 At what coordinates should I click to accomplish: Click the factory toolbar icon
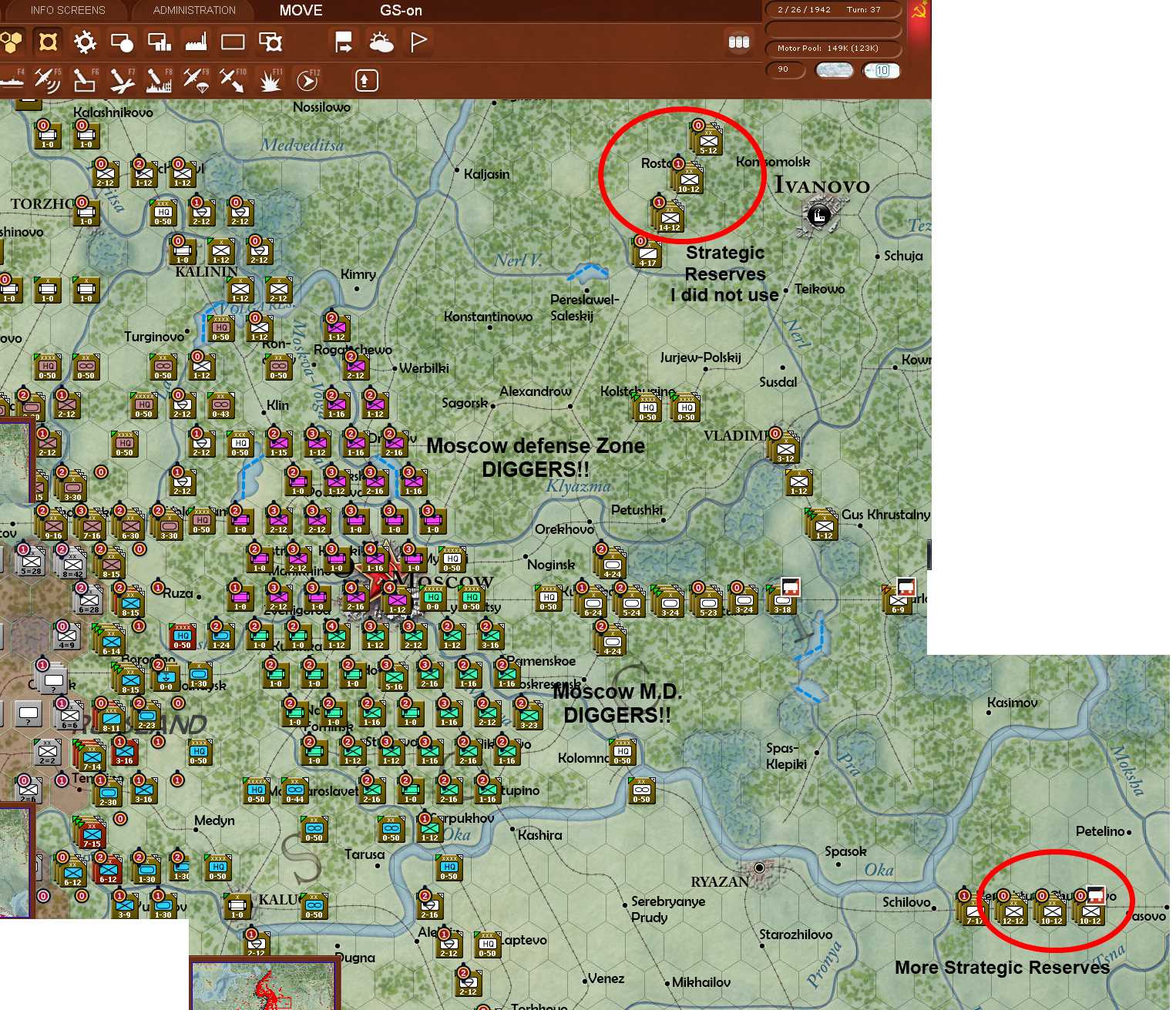[196, 42]
